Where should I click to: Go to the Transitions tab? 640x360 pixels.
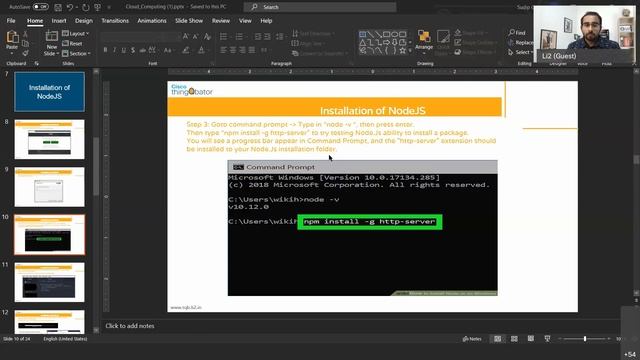point(115,20)
